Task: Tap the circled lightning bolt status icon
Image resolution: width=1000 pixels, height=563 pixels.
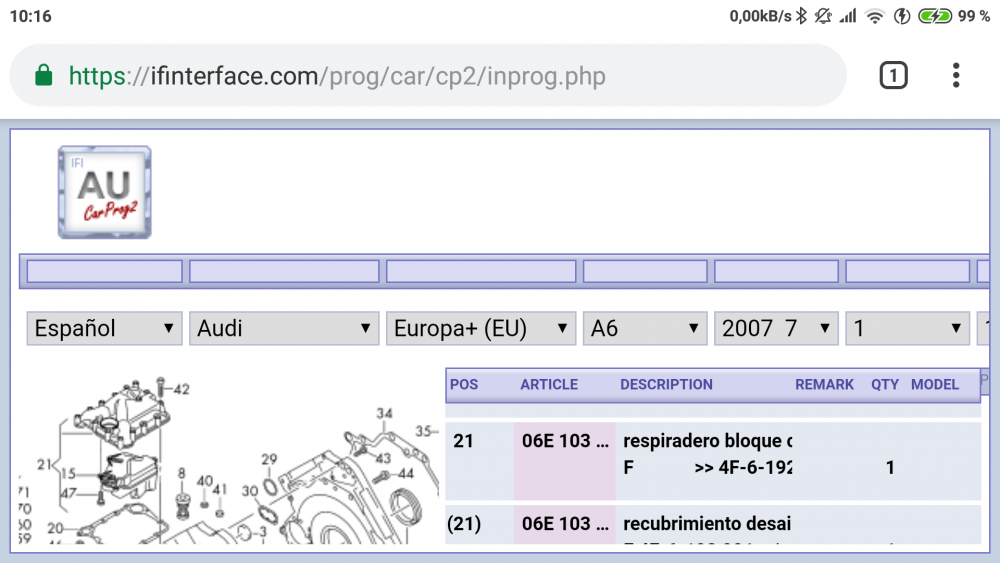Action: pyautogui.click(x=902, y=16)
